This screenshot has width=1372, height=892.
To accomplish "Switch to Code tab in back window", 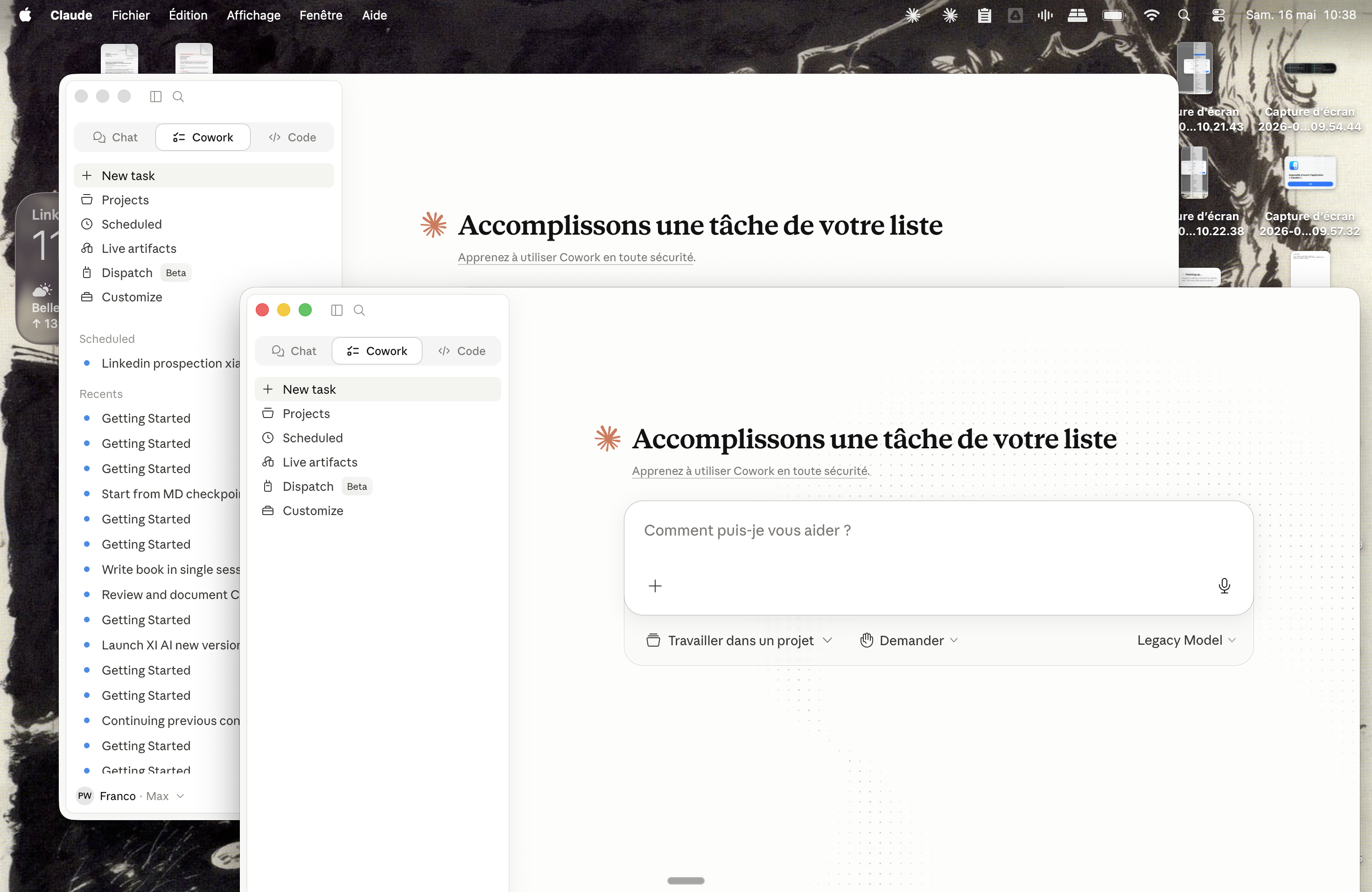I will click(x=292, y=137).
